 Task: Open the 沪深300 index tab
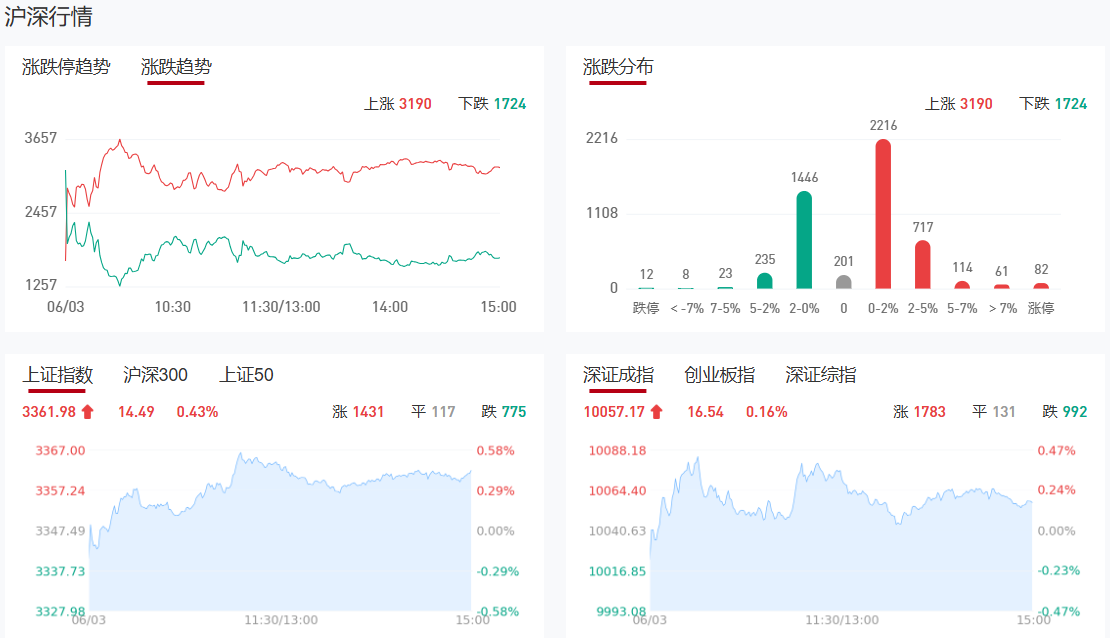tap(155, 375)
